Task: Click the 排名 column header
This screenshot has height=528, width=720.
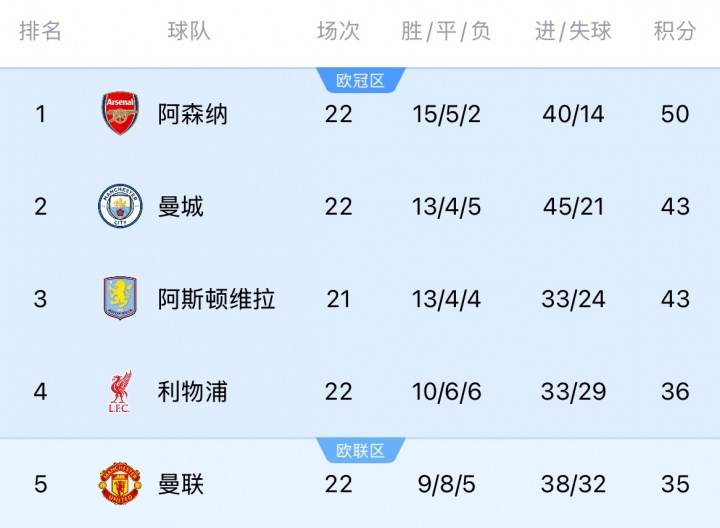Action: point(40,31)
